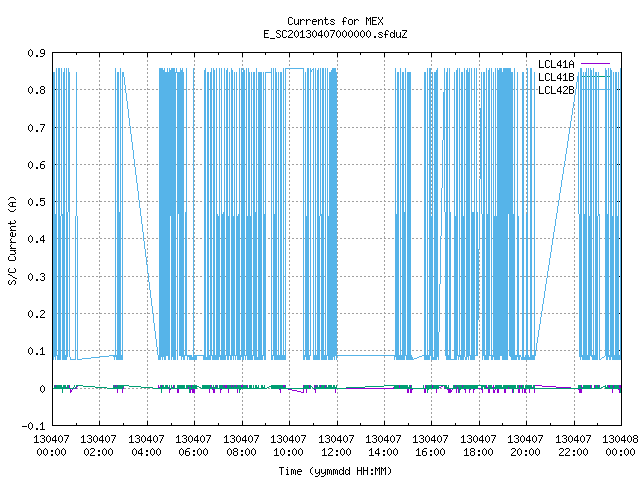
Task: Click the y-axis tick value 0.6
Action: tap(36, 165)
